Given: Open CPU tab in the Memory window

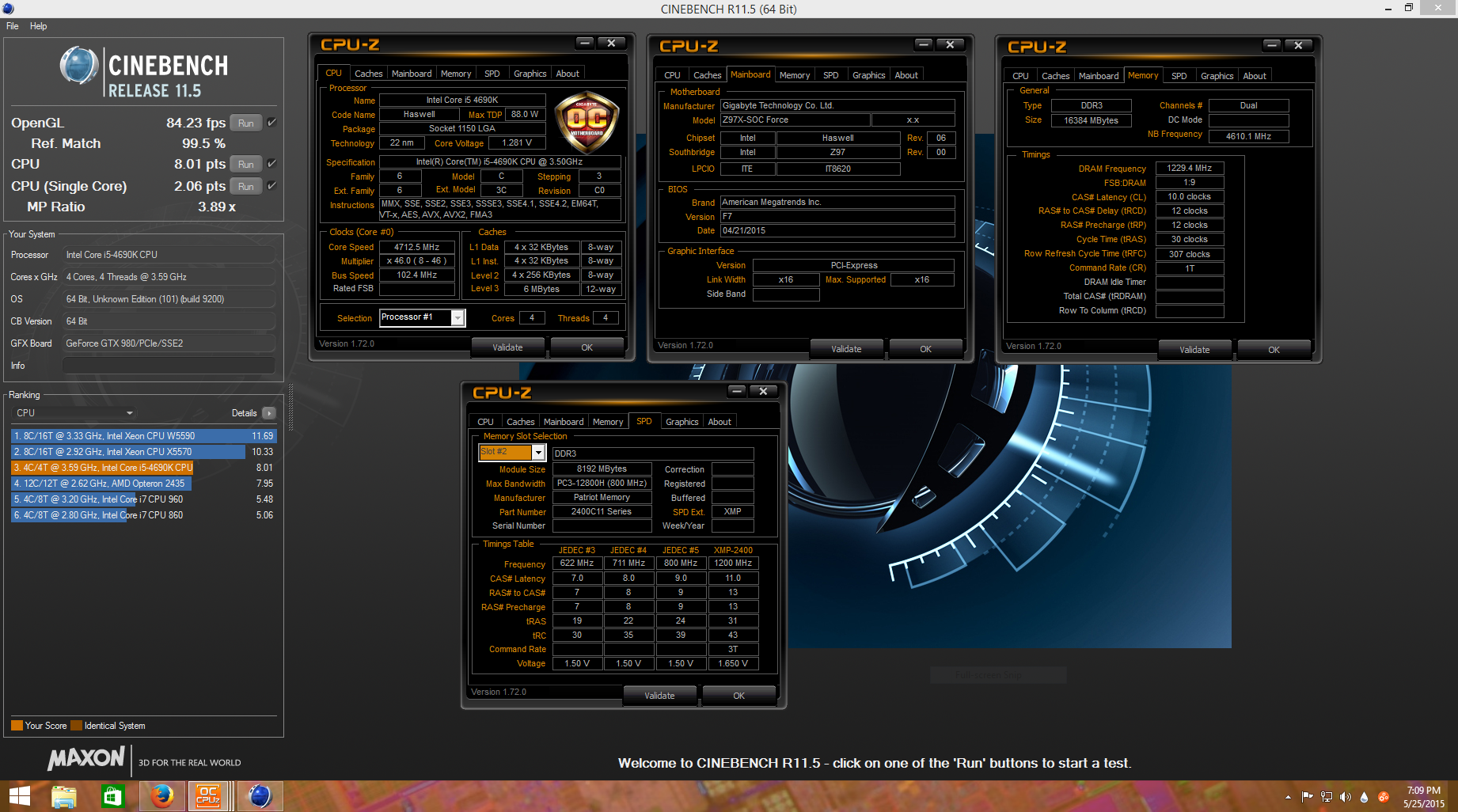Looking at the screenshot, I should (x=1020, y=76).
